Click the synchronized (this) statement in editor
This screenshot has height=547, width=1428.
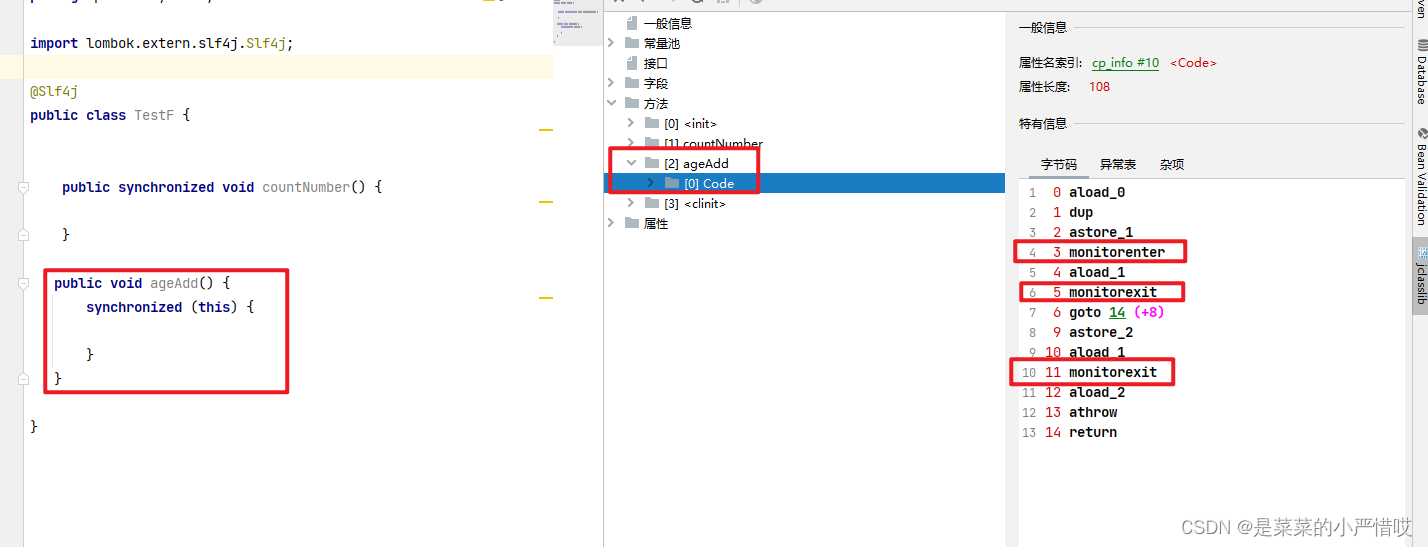(170, 307)
